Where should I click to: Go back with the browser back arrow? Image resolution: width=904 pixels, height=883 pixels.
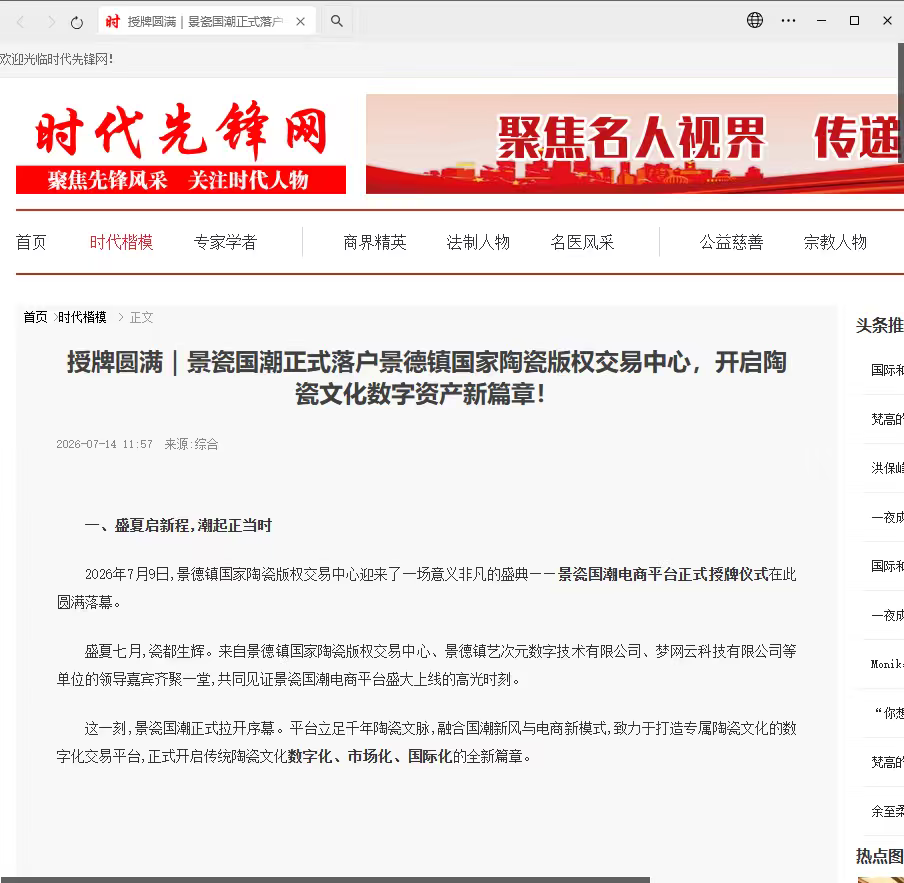(21, 22)
